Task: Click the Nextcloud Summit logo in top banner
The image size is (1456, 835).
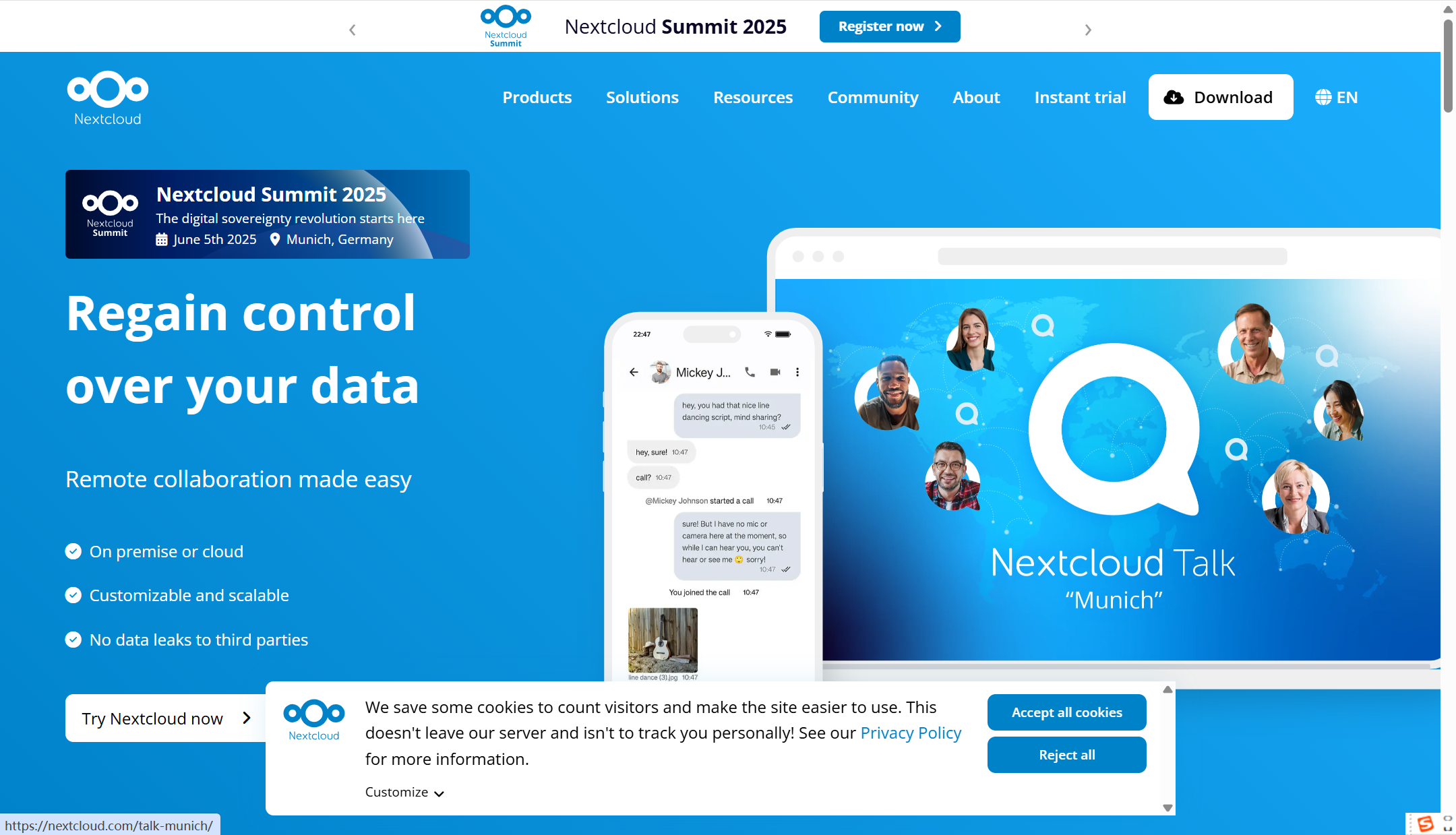Action: click(x=506, y=26)
